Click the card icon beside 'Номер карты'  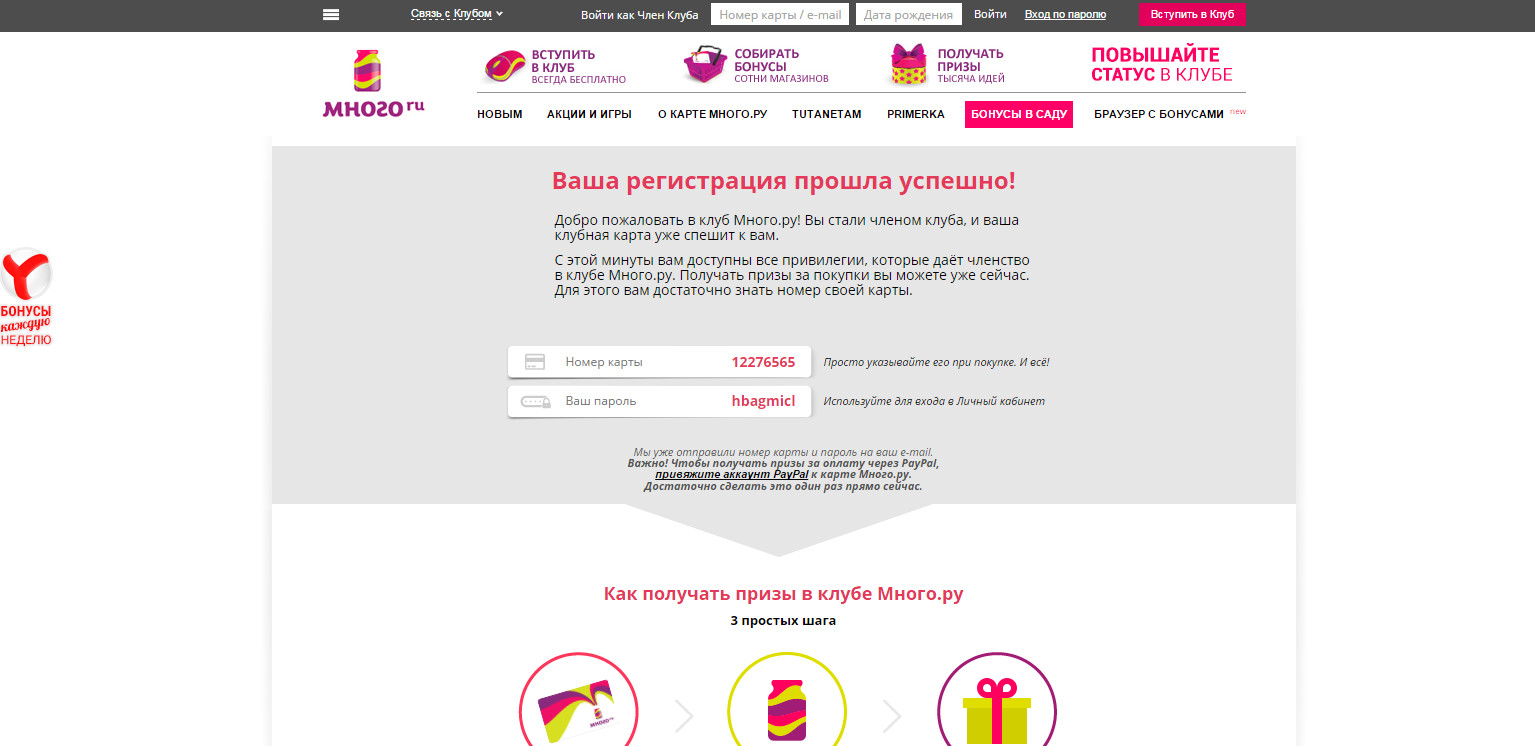(x=535, y=362)
